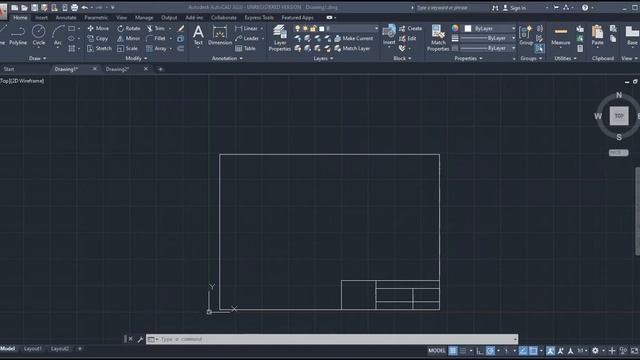Select the Circle draw tool

point(39,35)
